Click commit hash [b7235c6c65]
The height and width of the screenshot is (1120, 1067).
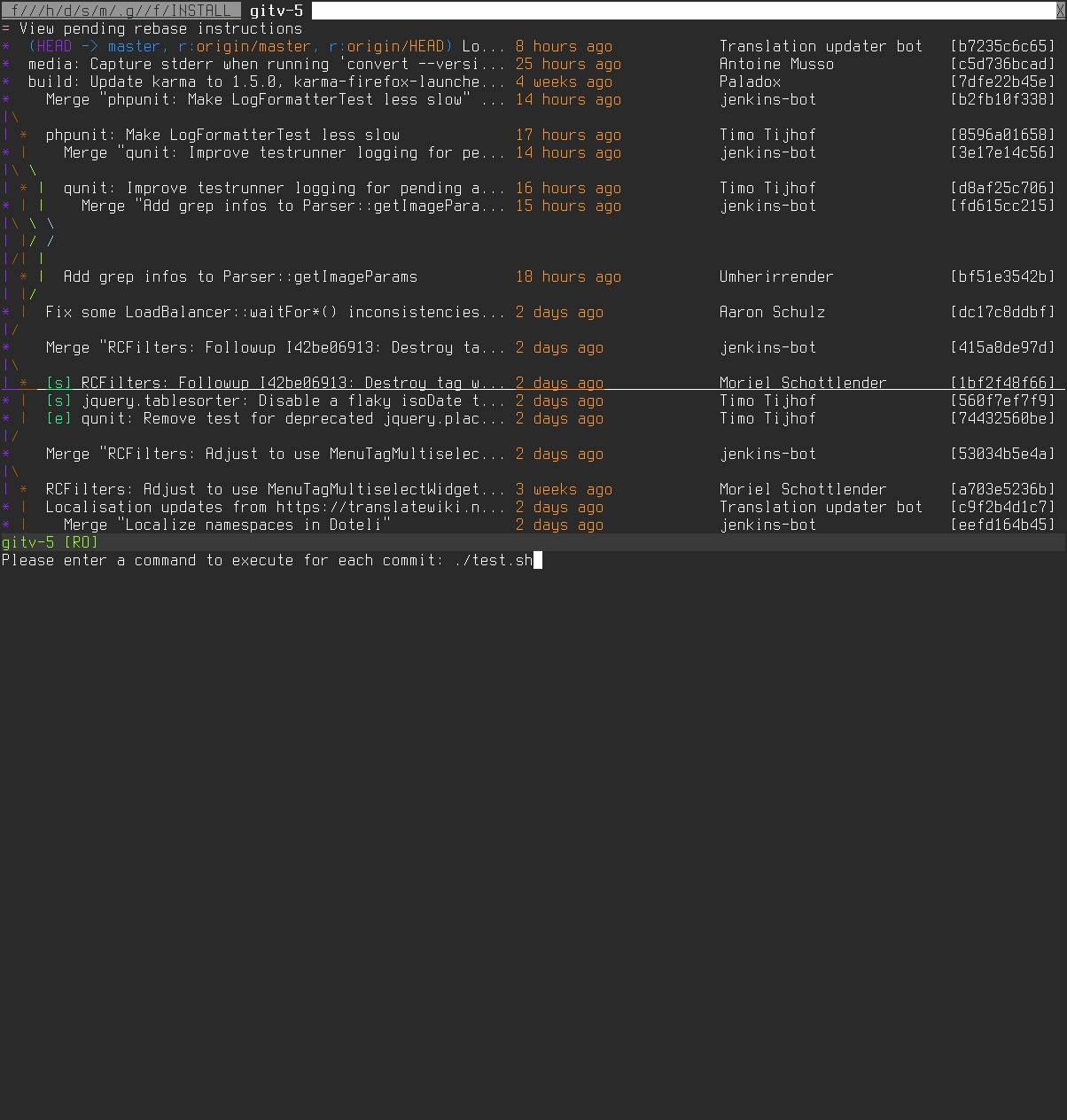[1003, 46]
